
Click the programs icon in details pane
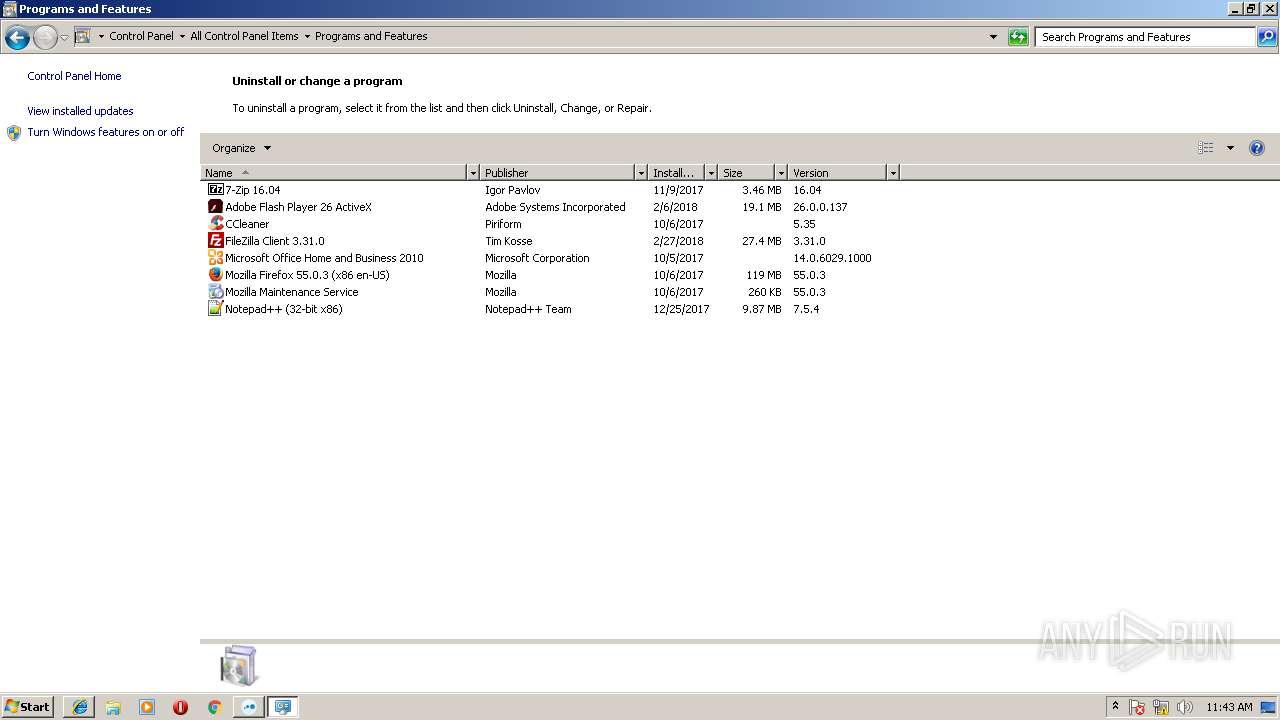click(239, 665)
